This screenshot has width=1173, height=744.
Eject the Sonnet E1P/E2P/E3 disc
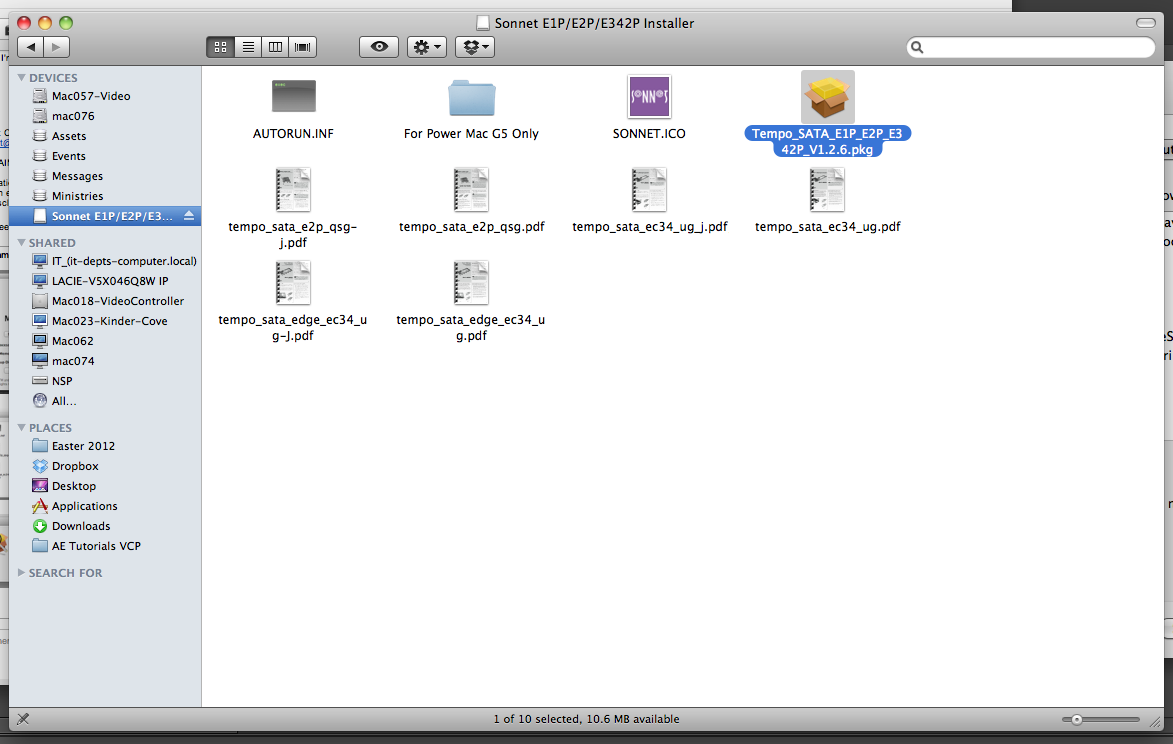[189, 216]
